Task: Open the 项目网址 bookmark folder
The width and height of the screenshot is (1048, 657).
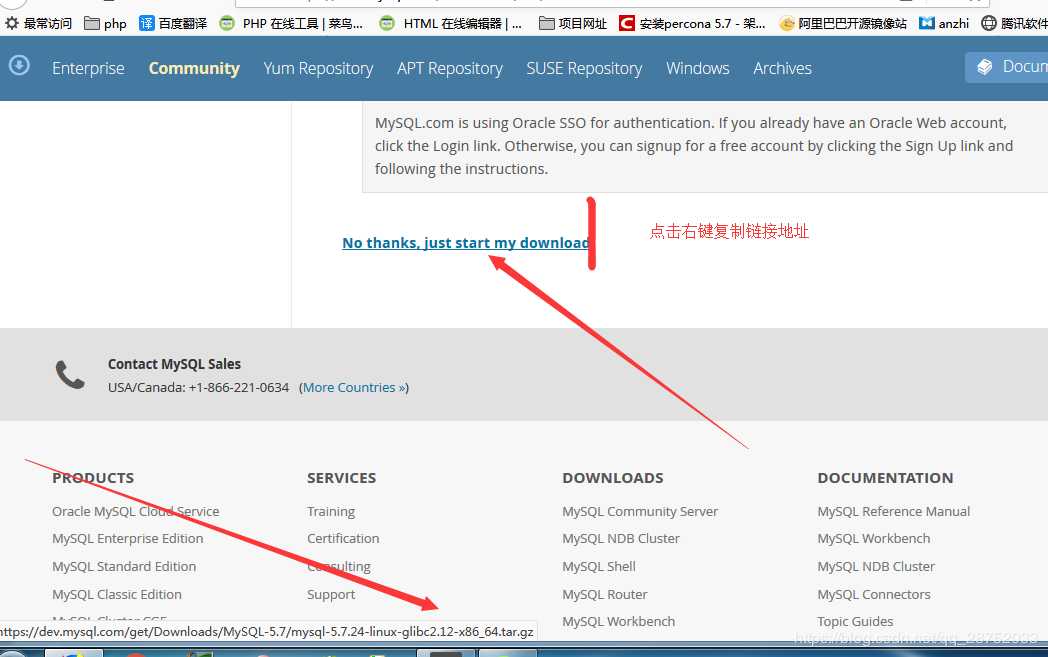Action: (573, 23)
